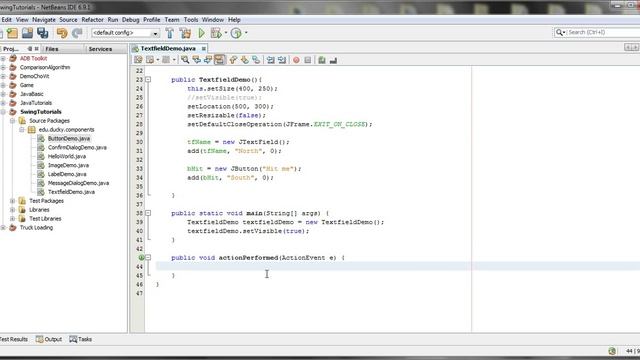The image size is (640, 360).
Task: Expand the JavaTutorials project node
Action: coord(3,103)
